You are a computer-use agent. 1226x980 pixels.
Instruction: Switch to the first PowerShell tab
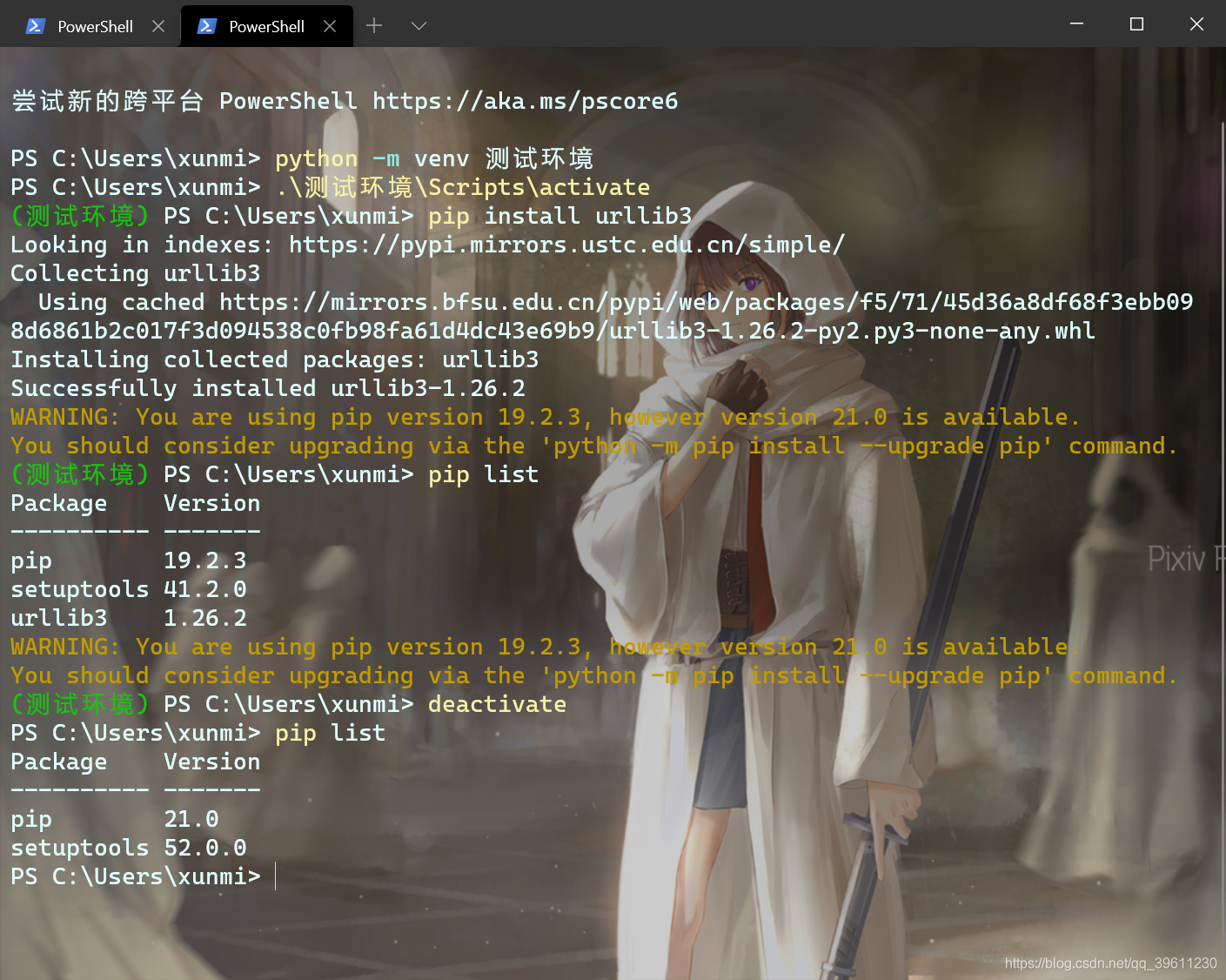(x=94, y=26)
